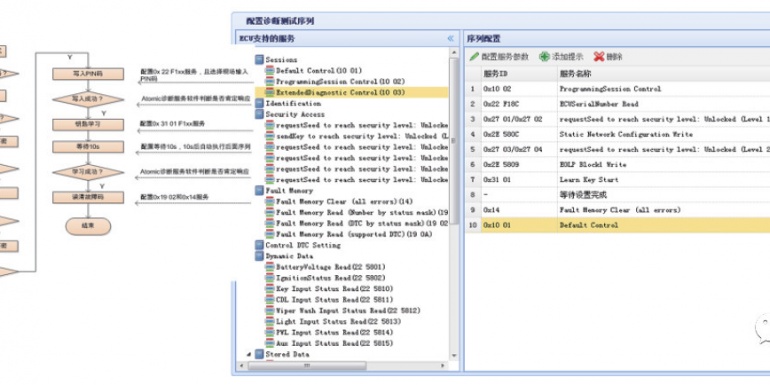Viewport: 770px width, 385px height.
Task: Select sequence cell 0x14
Action: click(491, 210)
